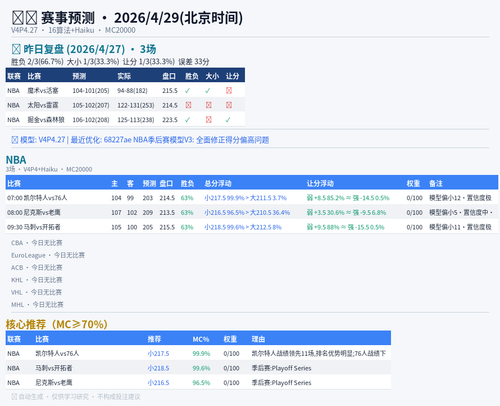The image size is (500, 406).
Task: Click 备注 column header
Action: [436, 184]
